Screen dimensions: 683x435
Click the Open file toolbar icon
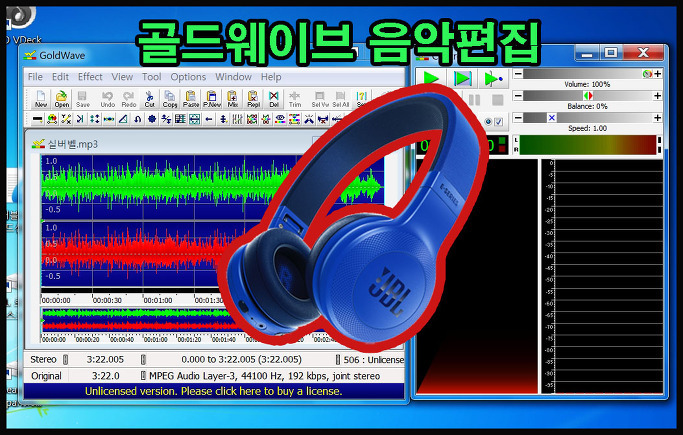61,99
